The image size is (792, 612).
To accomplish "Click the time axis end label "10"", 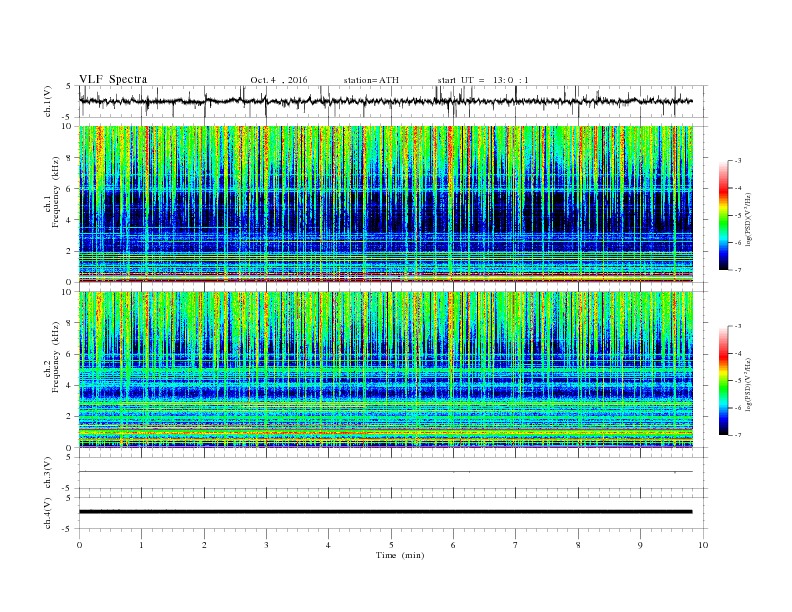I will 703,545.
